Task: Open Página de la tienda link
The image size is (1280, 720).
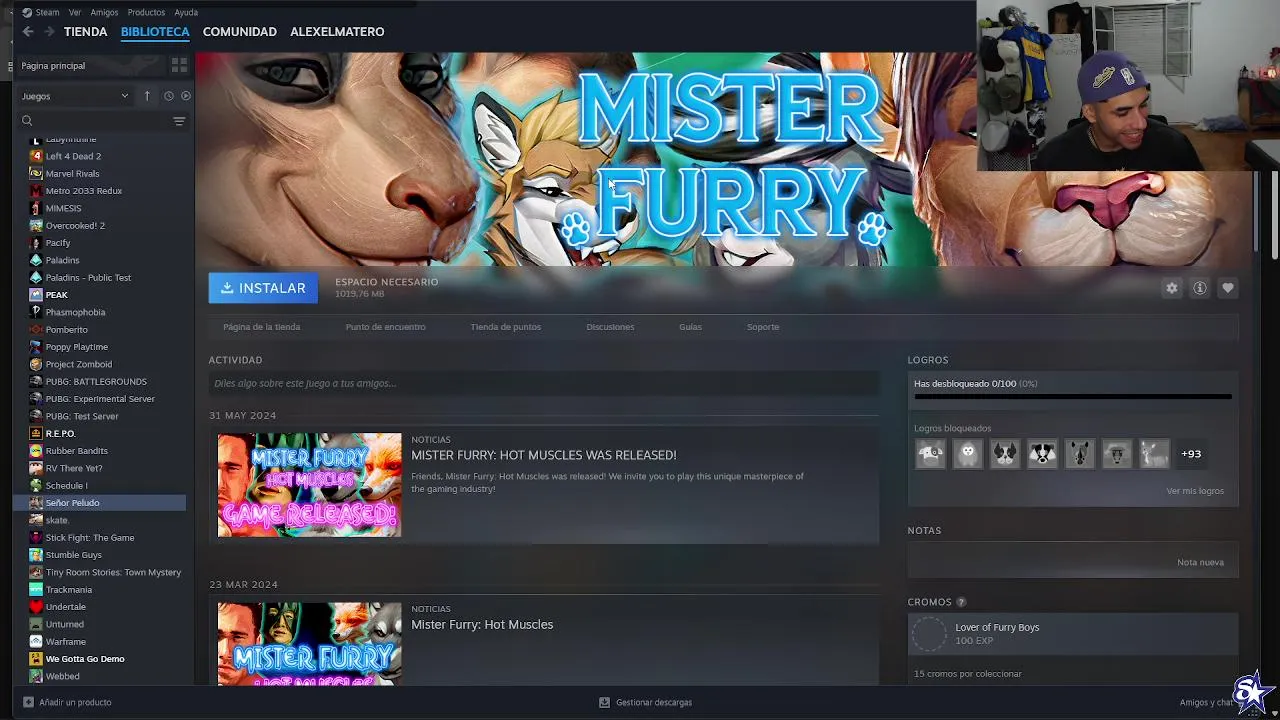Action: pyautogui.click(x=261, y=327)
